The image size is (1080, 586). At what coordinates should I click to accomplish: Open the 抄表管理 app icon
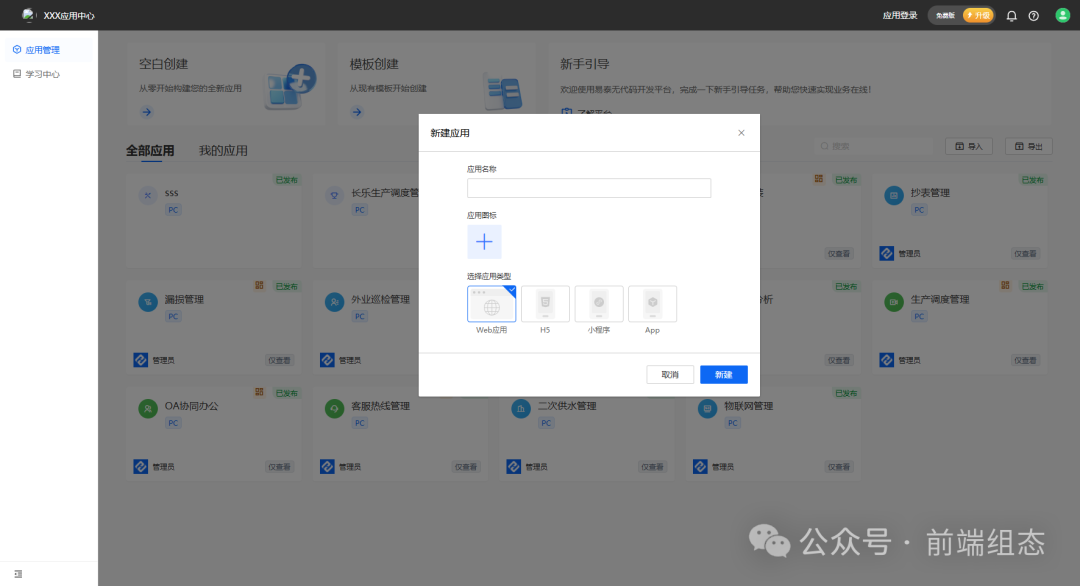tap(893, 196)
